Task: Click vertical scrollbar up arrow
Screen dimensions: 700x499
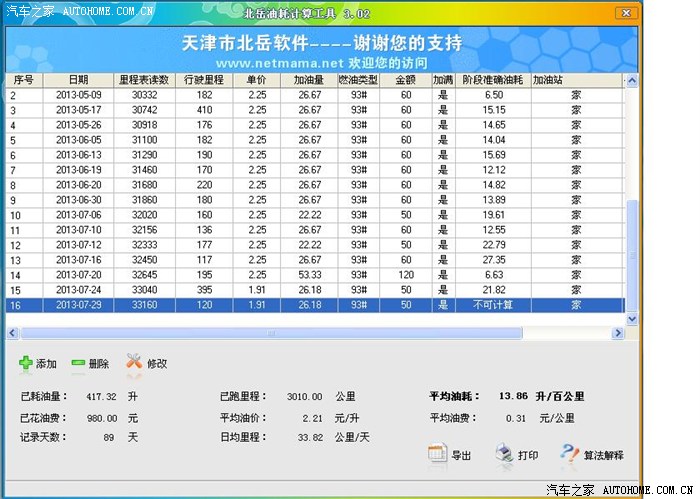Action: tap(631, 80)
